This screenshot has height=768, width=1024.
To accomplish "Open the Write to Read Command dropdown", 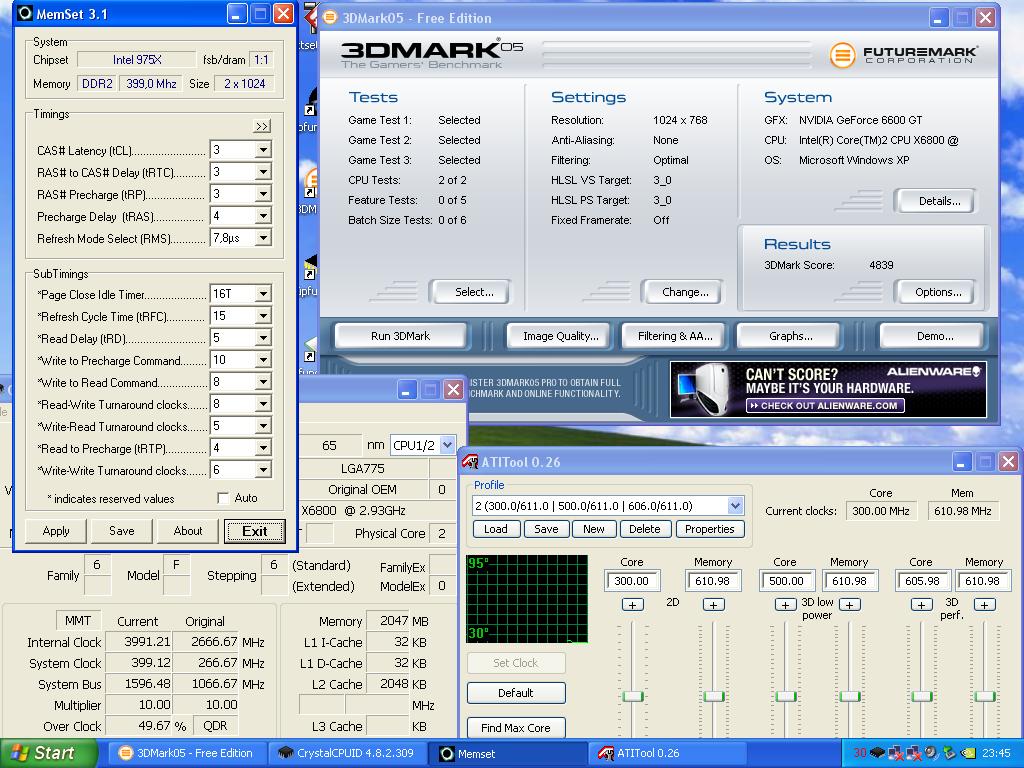I will tap(263, 382).
